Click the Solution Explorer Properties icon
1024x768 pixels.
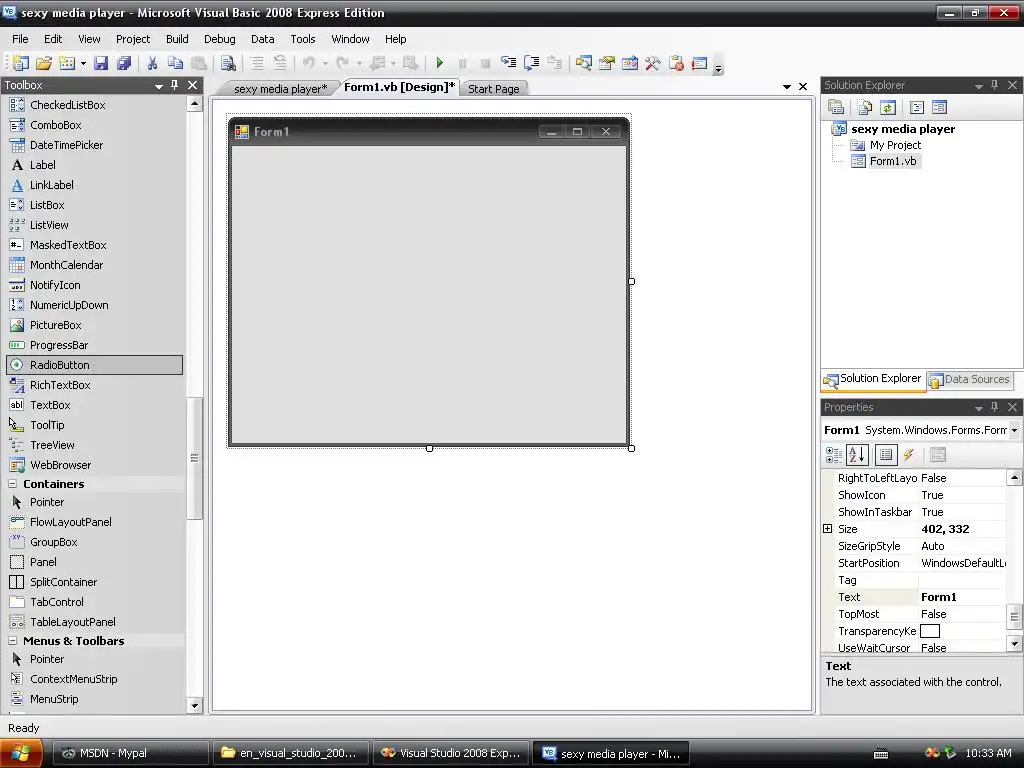[836, 107]
